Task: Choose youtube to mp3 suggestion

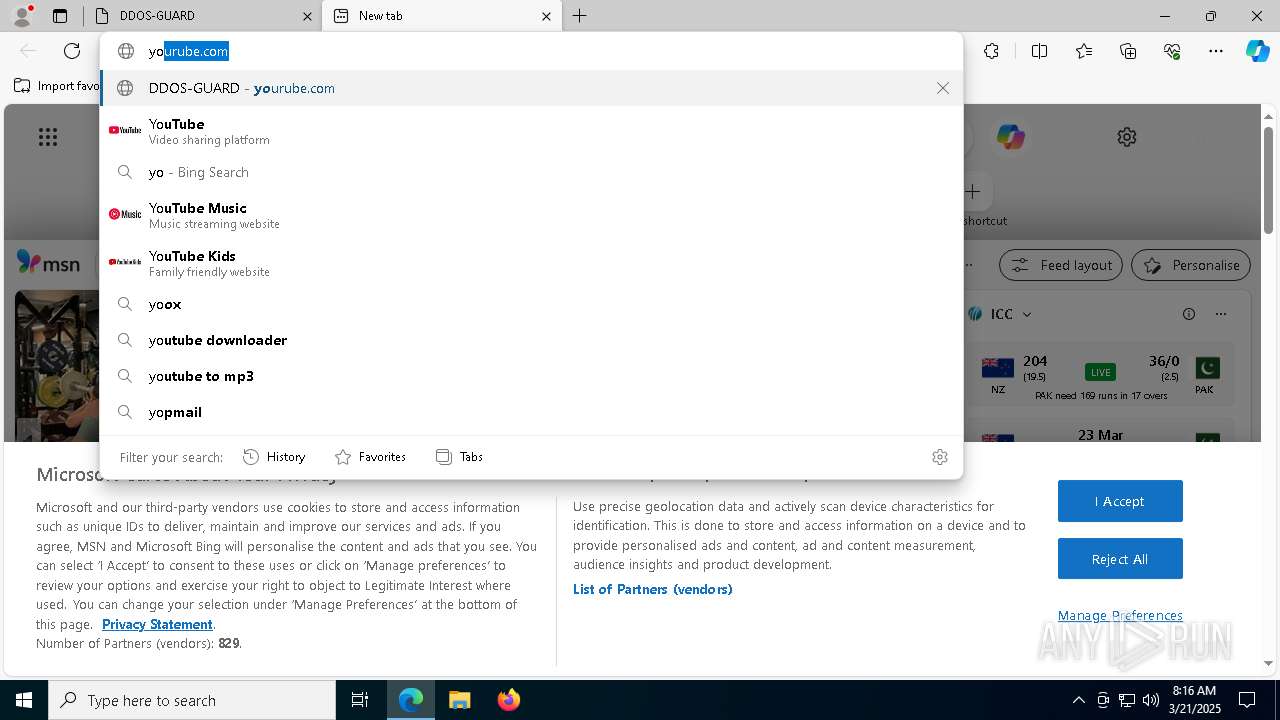Action: click(x=531, y=376)
